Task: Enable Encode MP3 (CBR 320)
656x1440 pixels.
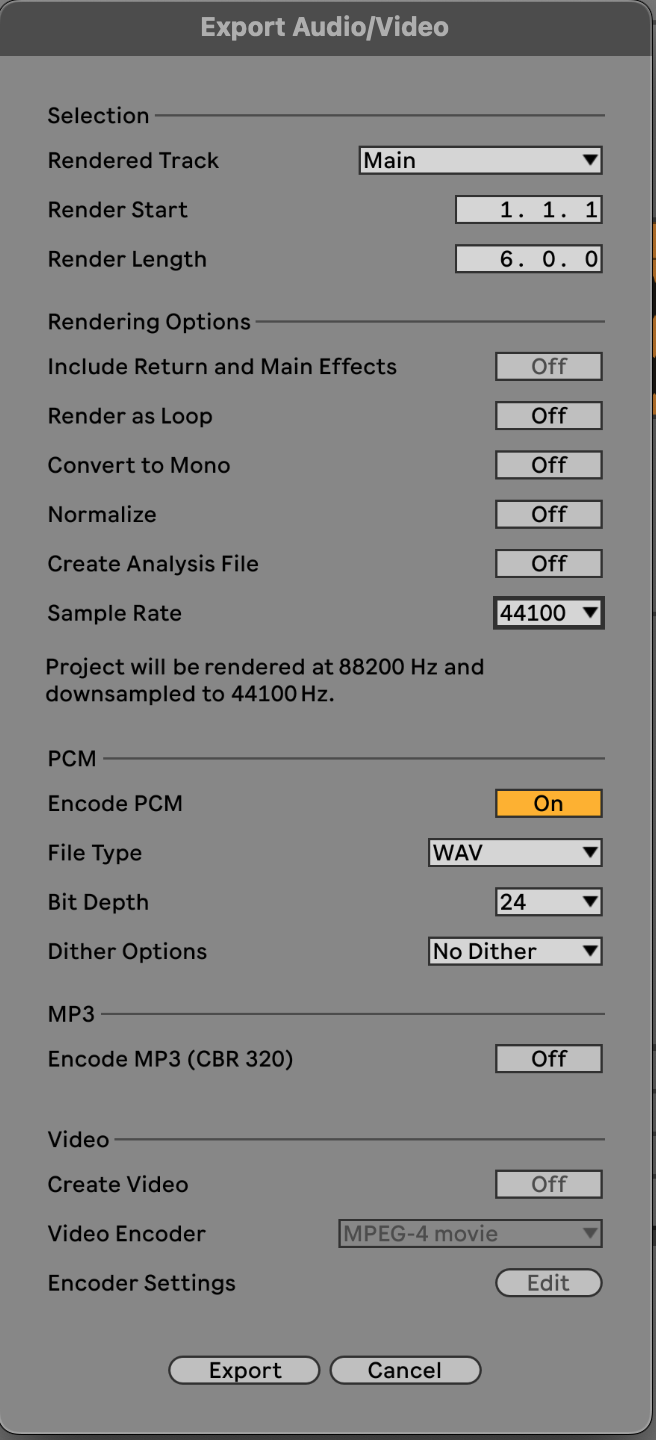Action: pos(549,1058)
